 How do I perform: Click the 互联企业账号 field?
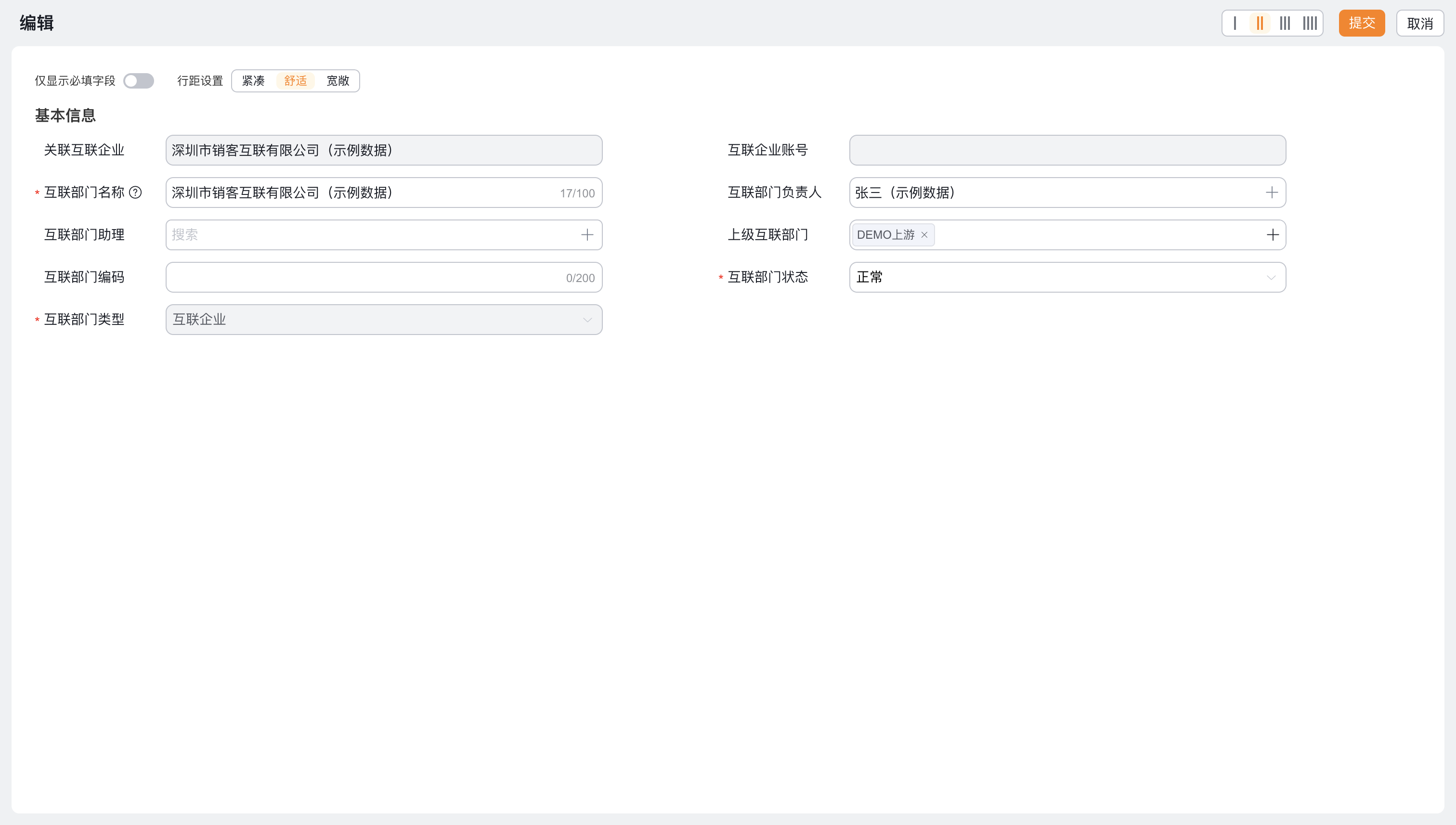[1068, 150]
